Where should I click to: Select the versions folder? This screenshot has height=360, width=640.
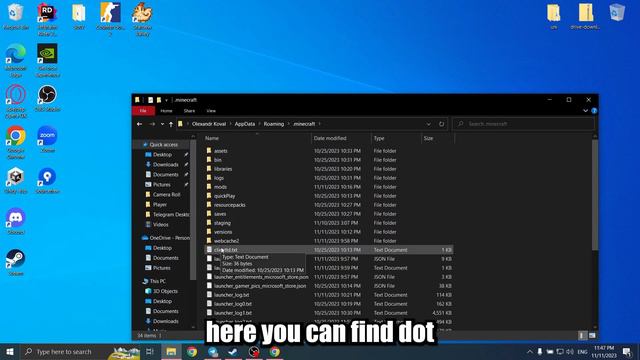[223, 232]
